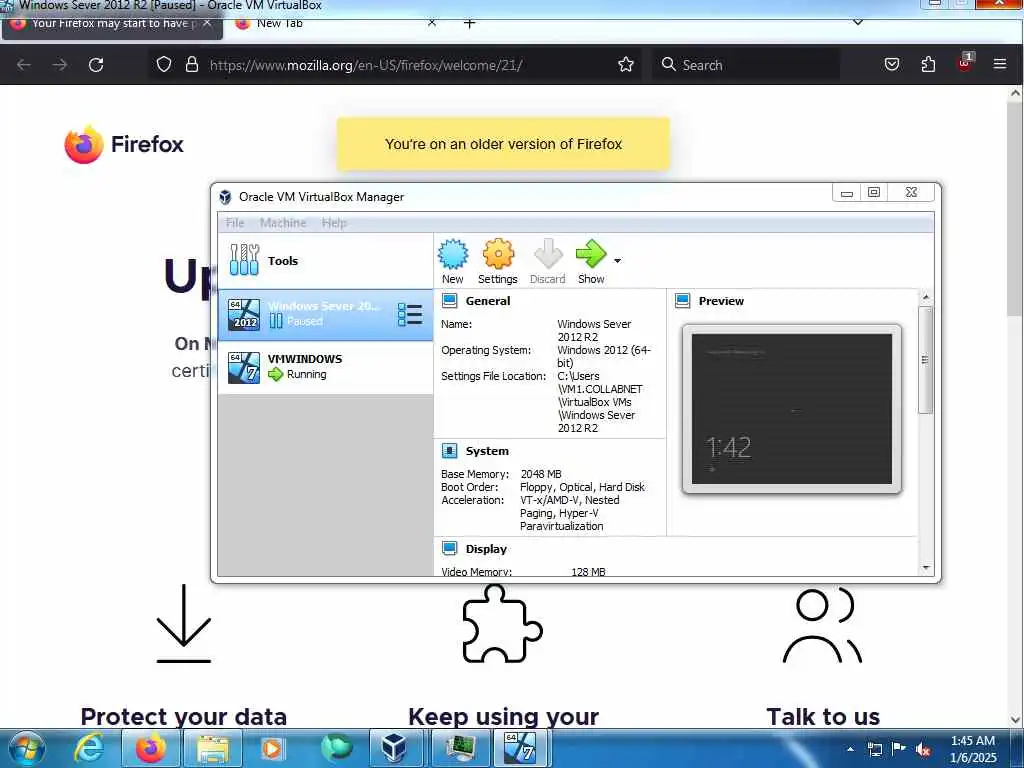Screen dimensions: 1024x768
Task: Select the VMWINDOWS running VM
Action: click(325, 367)
